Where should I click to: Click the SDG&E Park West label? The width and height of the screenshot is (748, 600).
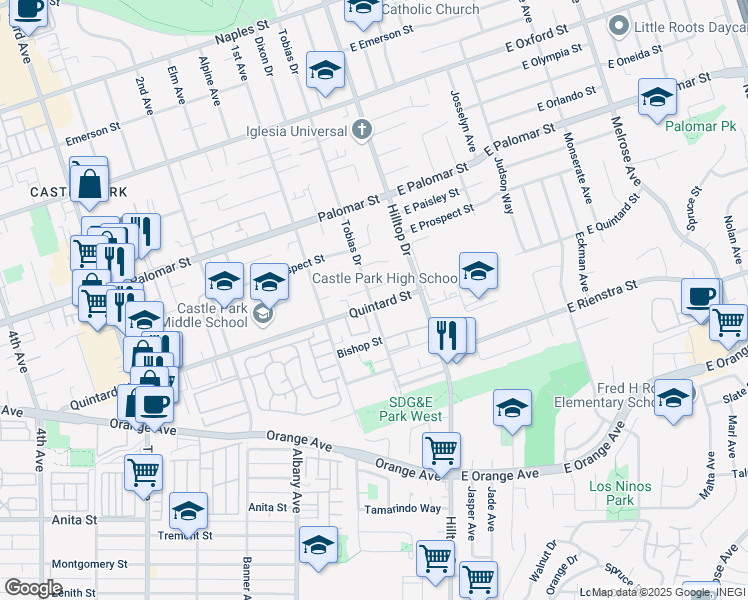click(410, 409)
